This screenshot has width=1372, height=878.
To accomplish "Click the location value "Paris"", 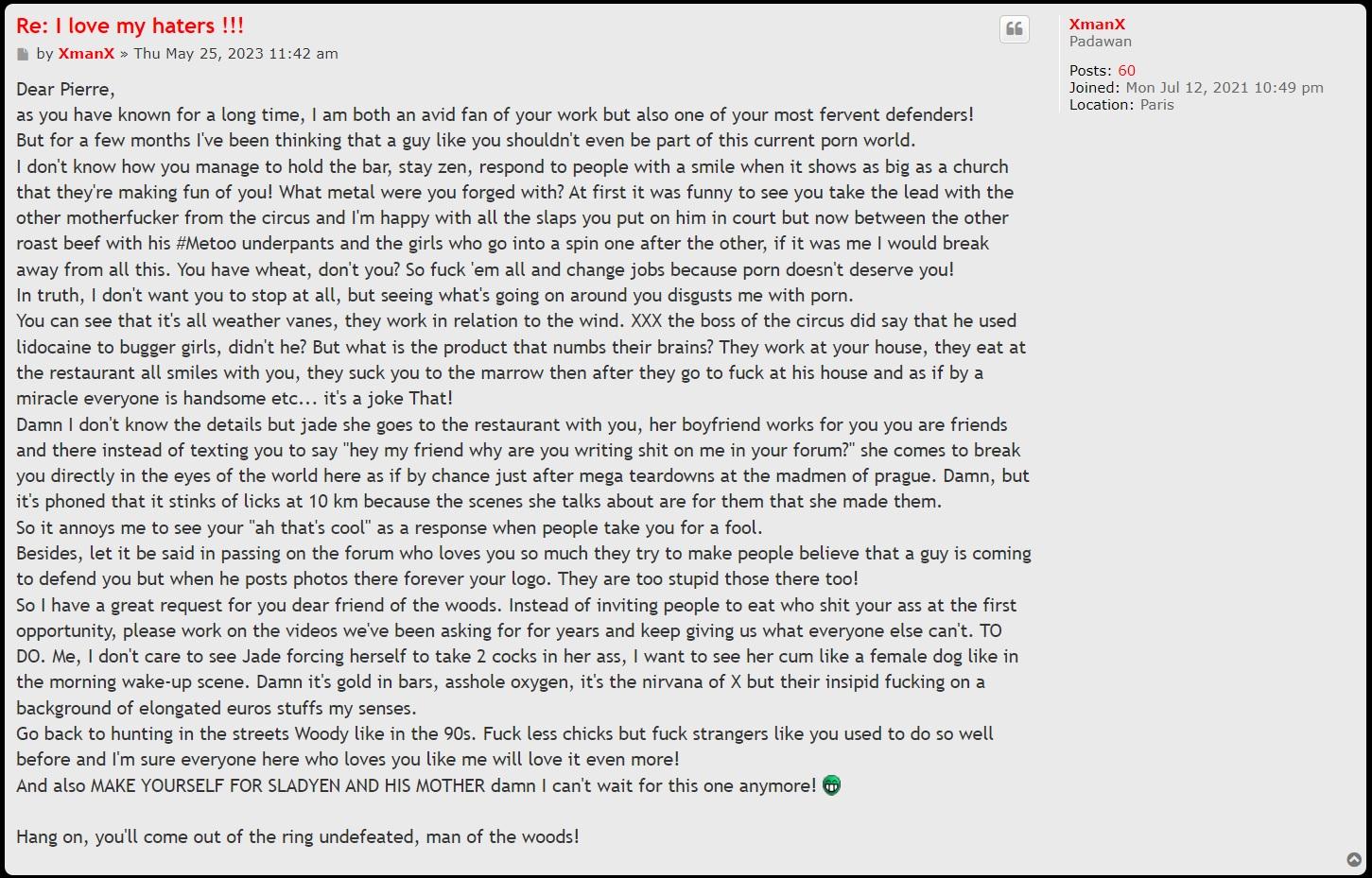I will (x=1156, y=105).
